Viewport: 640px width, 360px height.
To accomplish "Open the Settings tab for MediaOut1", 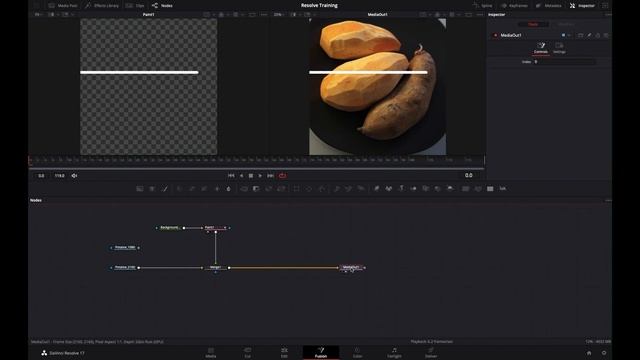I will pos(559,48).
